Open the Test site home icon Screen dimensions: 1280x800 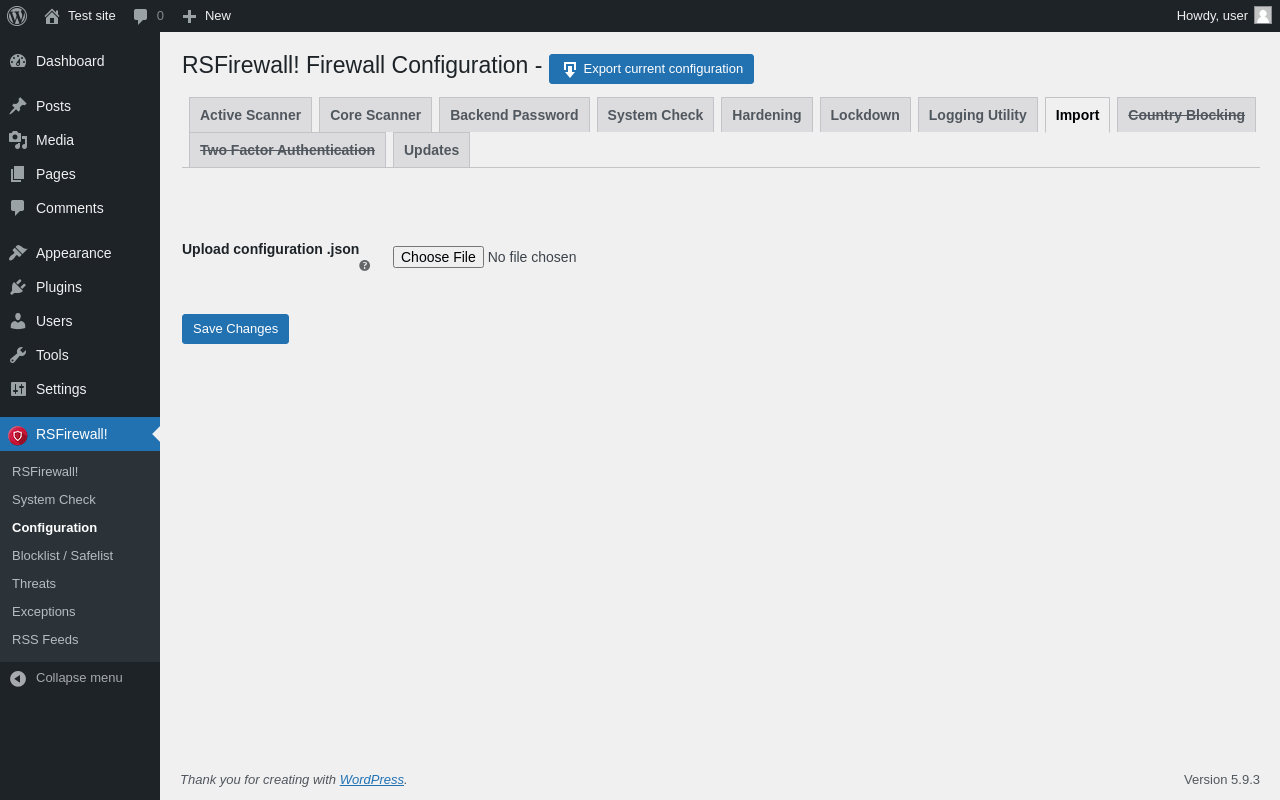[x=52, y=16]
